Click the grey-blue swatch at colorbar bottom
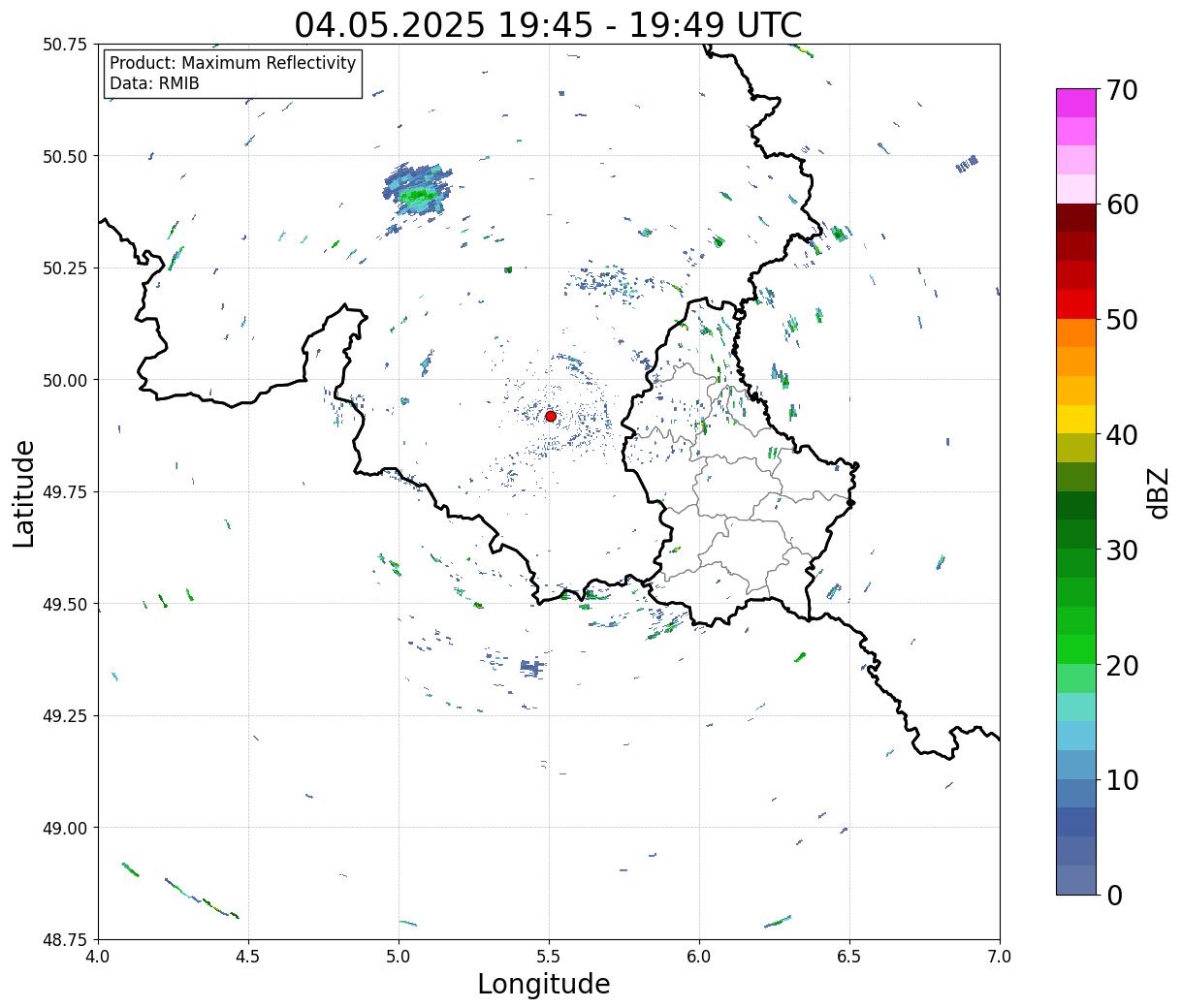 tap(1076, 880)
